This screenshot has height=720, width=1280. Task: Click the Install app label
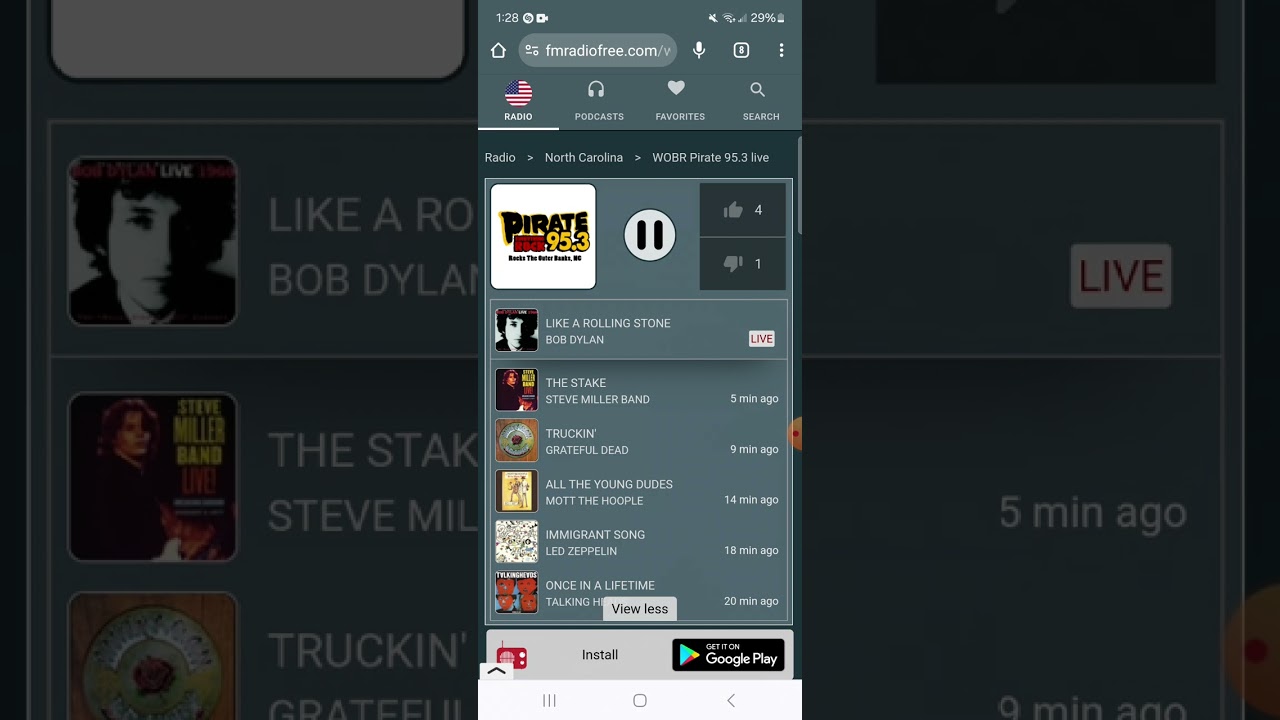[600, 655]
